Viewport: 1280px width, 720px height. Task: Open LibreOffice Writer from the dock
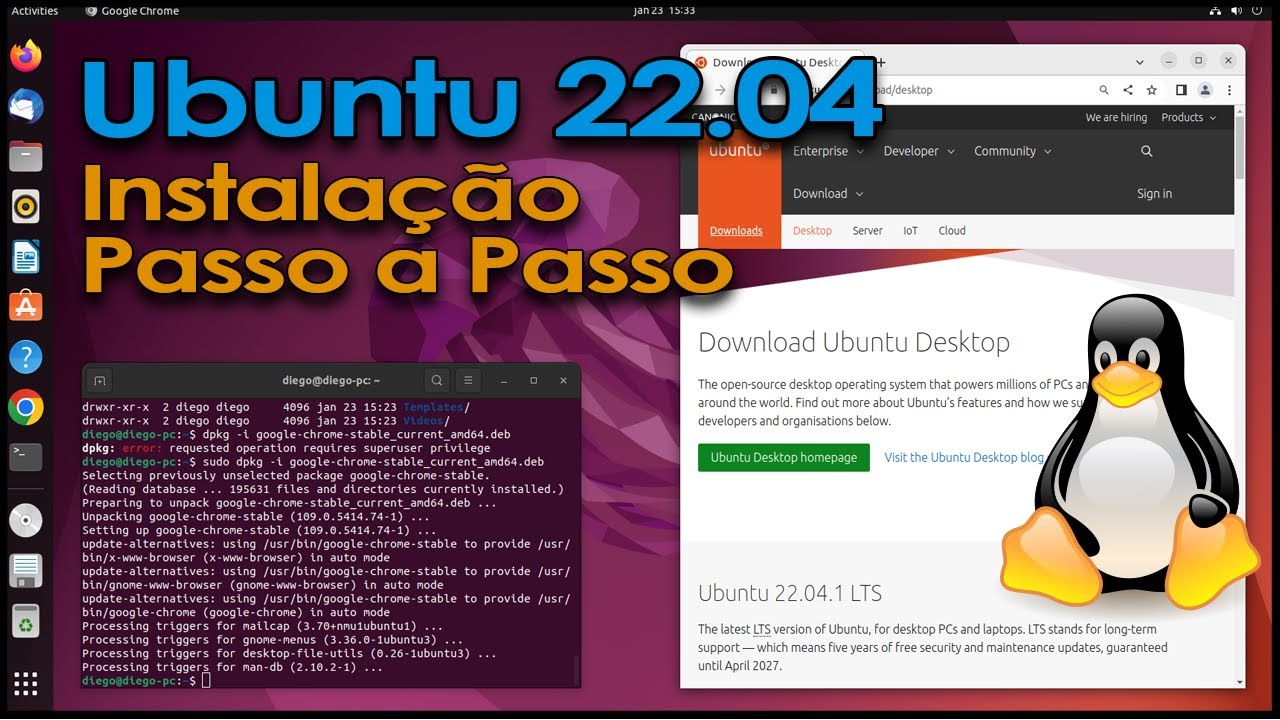tap(26, 257)
